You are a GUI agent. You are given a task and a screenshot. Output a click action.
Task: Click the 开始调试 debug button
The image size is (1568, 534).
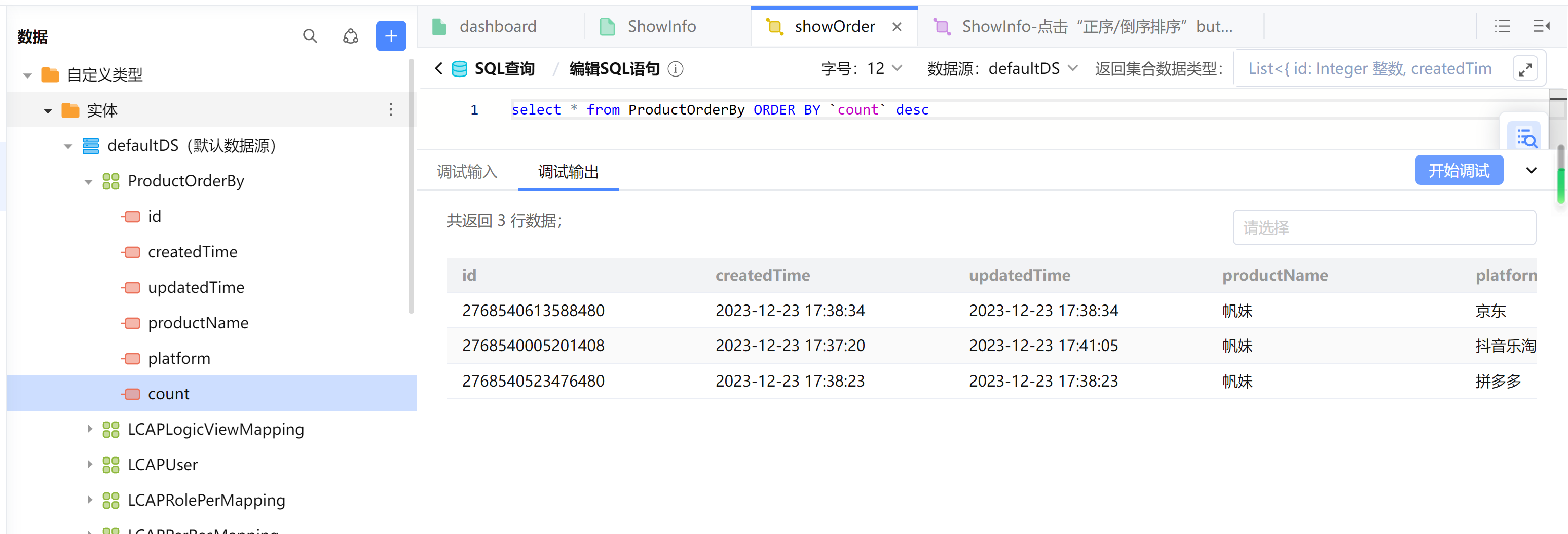[x=1459, y=170]
